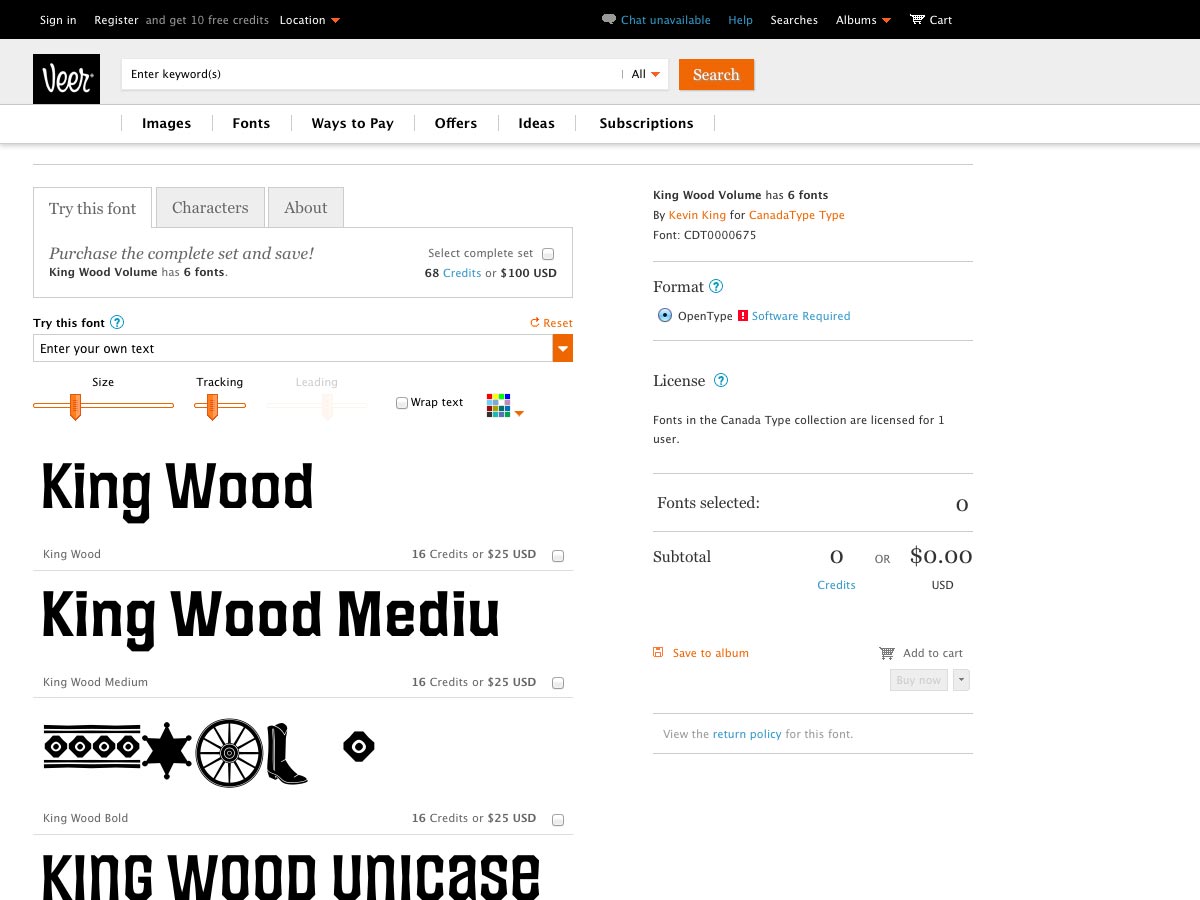Open the color palette picker dropdown
The width and height of the screenshot is (1200, 900).
[505, 406]
